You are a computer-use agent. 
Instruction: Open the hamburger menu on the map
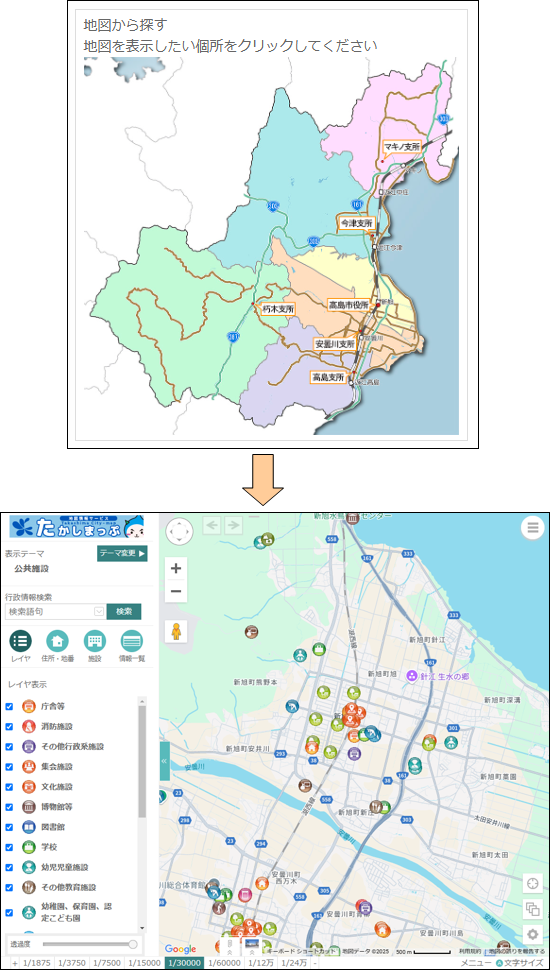(x=533, y=528)
